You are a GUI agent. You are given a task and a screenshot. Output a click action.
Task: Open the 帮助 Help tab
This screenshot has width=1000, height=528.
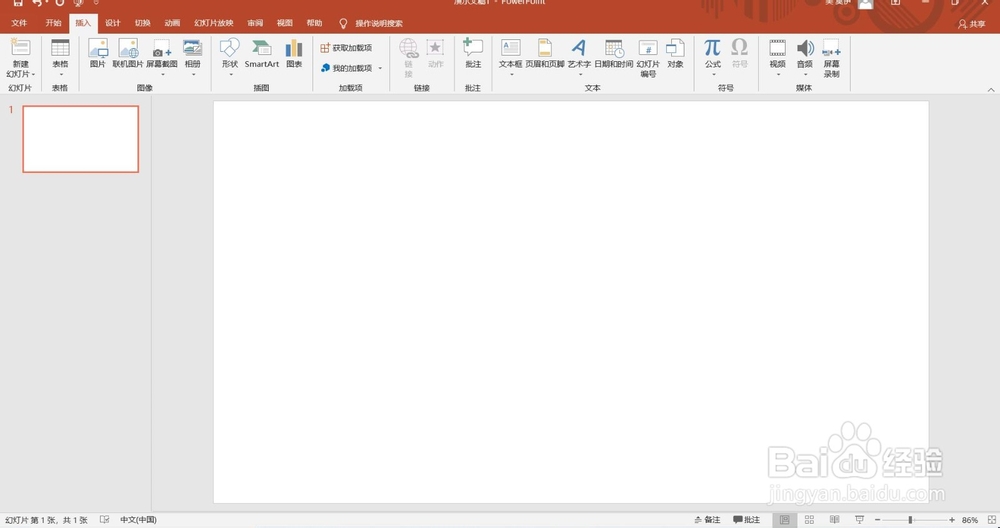[x=314, y=23]
